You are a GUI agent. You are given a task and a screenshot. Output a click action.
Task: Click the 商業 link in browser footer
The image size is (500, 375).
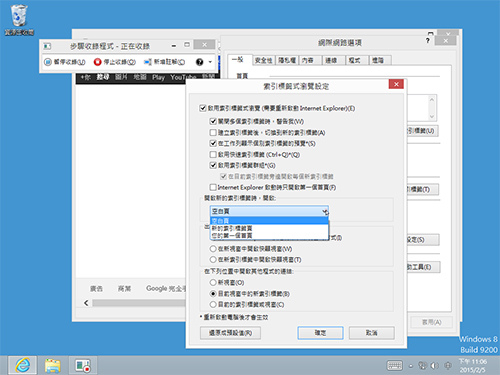coord(124,288)
